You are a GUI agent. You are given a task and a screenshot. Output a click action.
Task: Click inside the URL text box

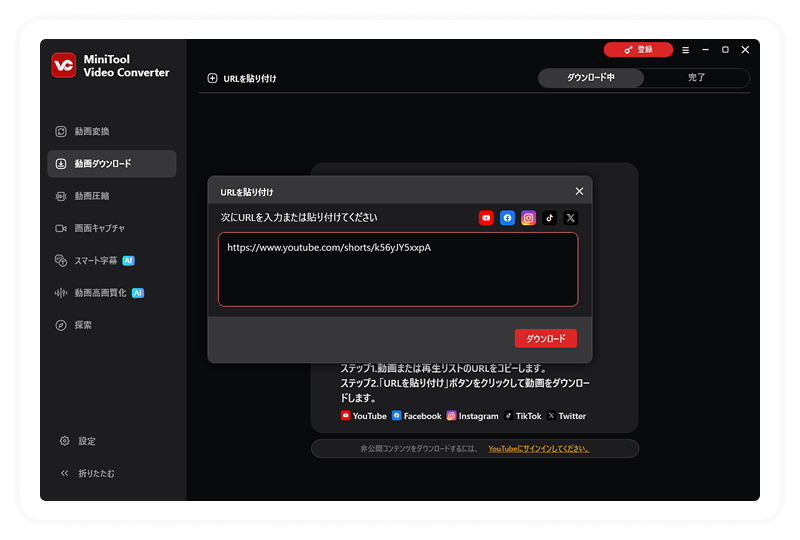point(398,269)
